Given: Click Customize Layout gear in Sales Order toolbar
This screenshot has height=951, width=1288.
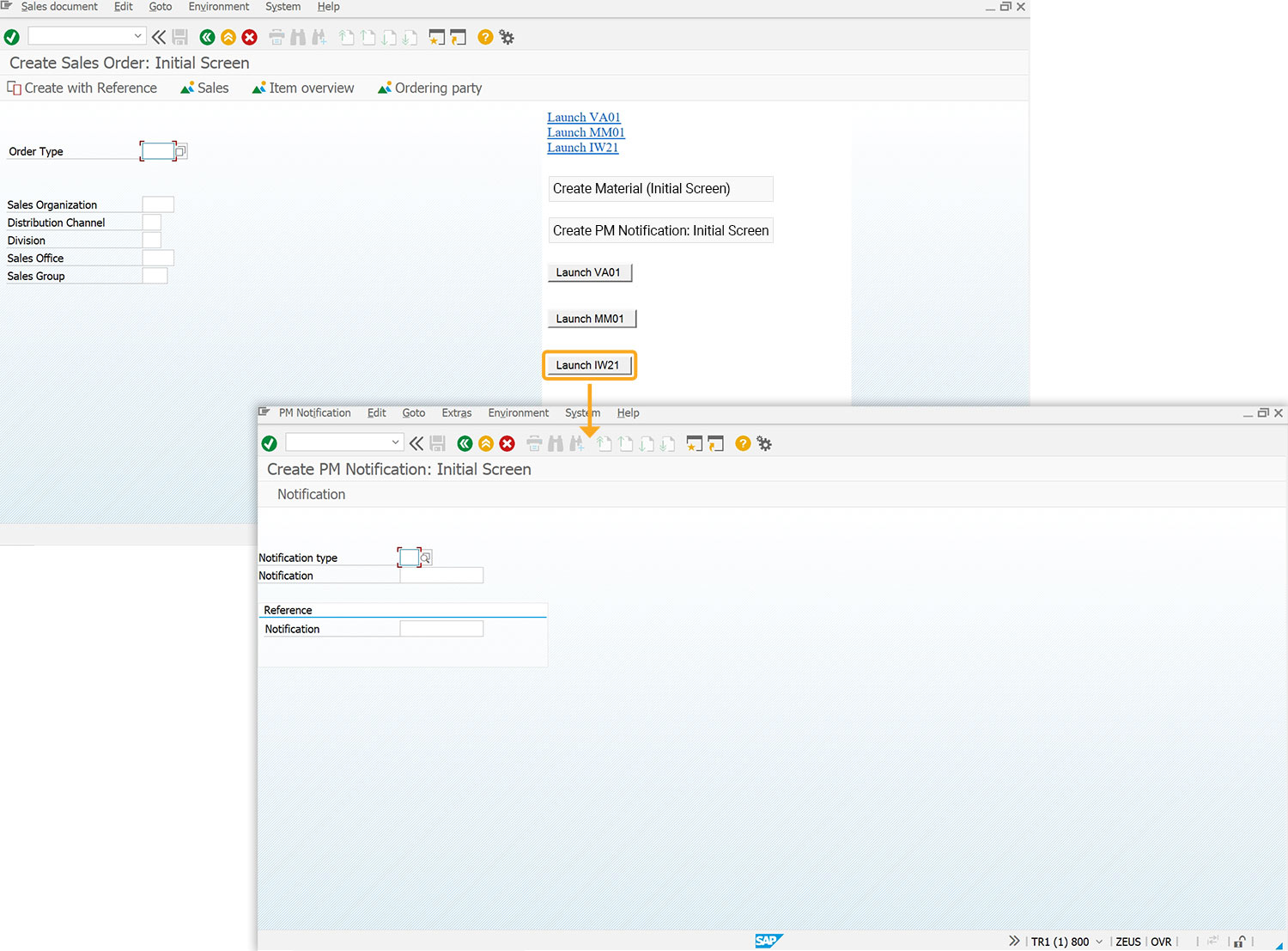Looking at the screenshot, I should [x=507, y=37].
